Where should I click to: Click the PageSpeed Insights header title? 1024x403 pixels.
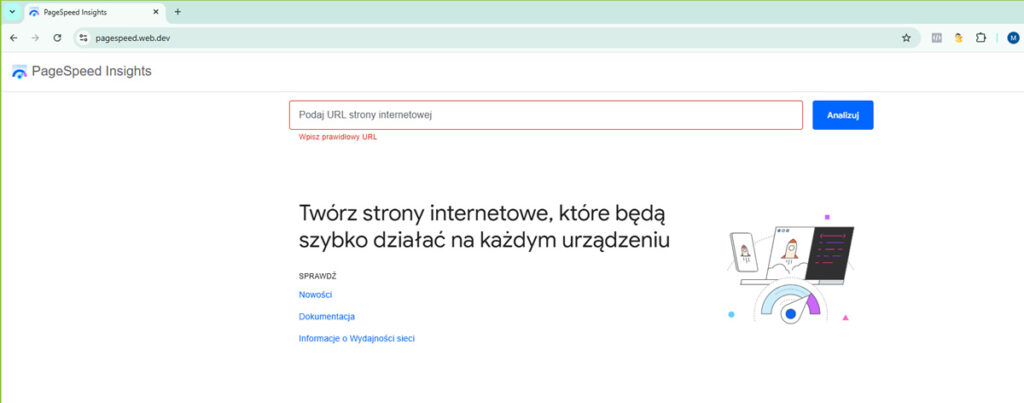(x=91, y=71)
